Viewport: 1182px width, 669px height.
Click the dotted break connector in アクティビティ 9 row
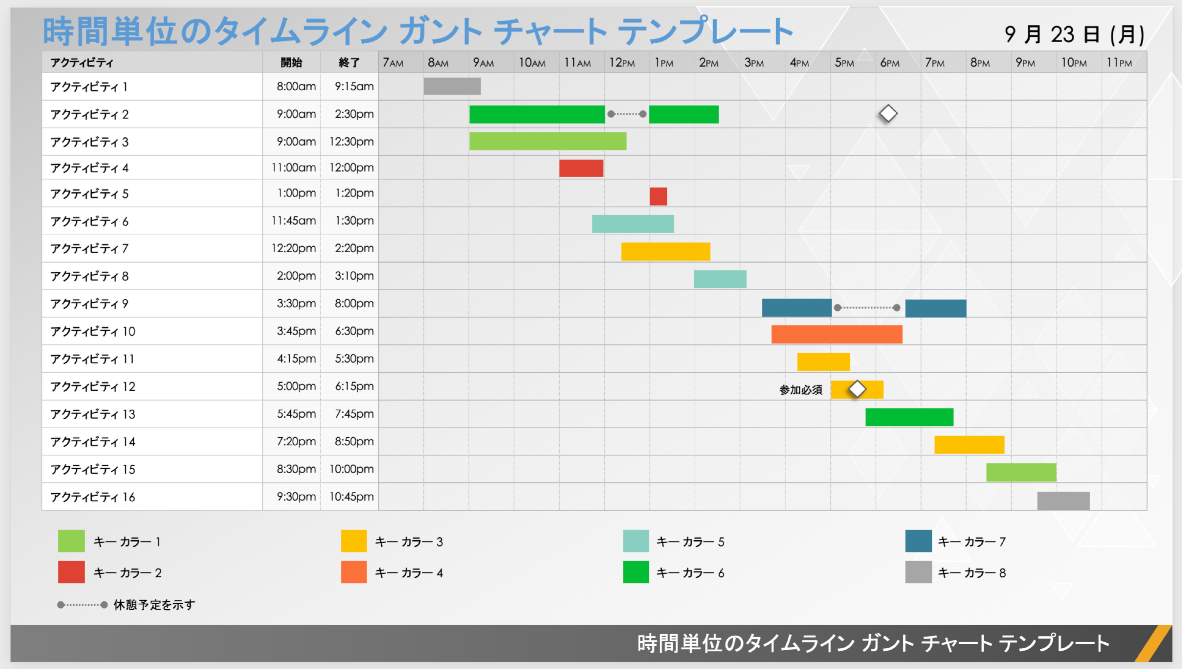click(867, 308)
